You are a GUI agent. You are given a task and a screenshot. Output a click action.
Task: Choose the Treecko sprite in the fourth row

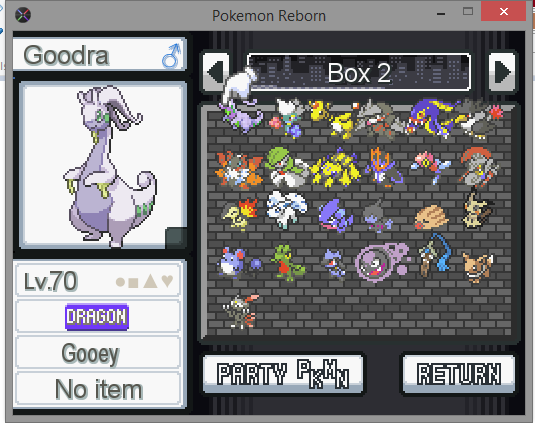(x=287, y=263)
